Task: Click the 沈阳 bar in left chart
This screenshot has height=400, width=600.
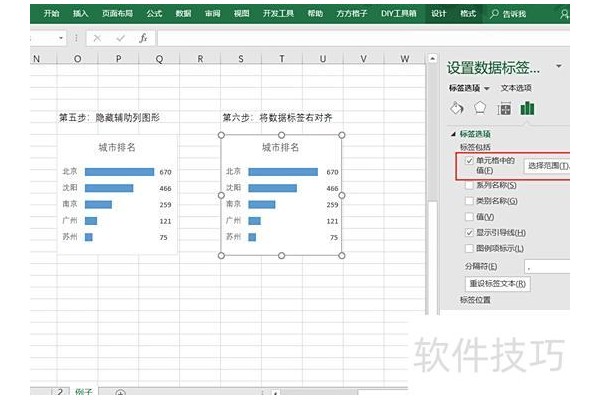Action: tap(109, 188)
